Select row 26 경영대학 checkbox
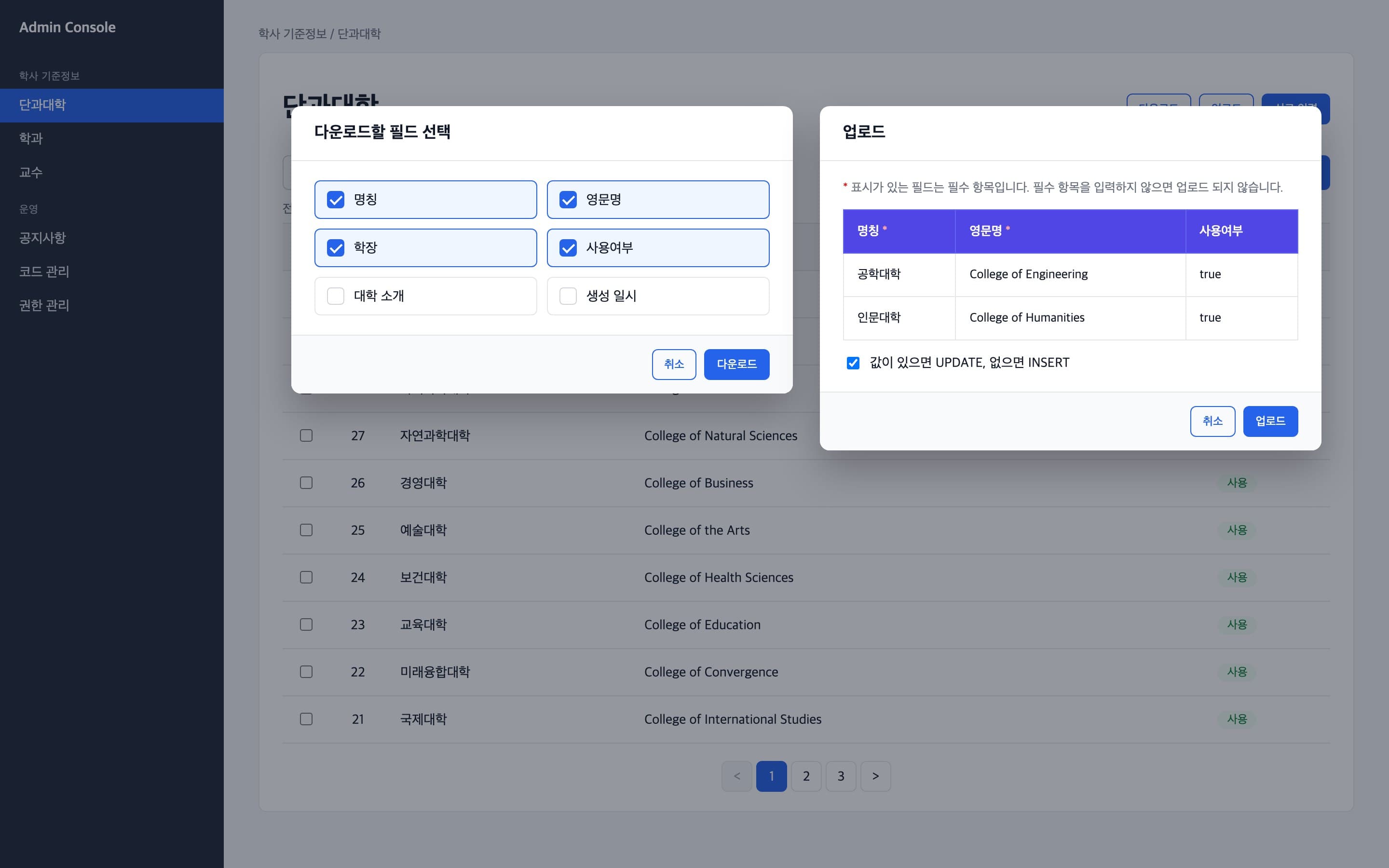This screenshot has width=1389, height=868. (x=307, y=483)
